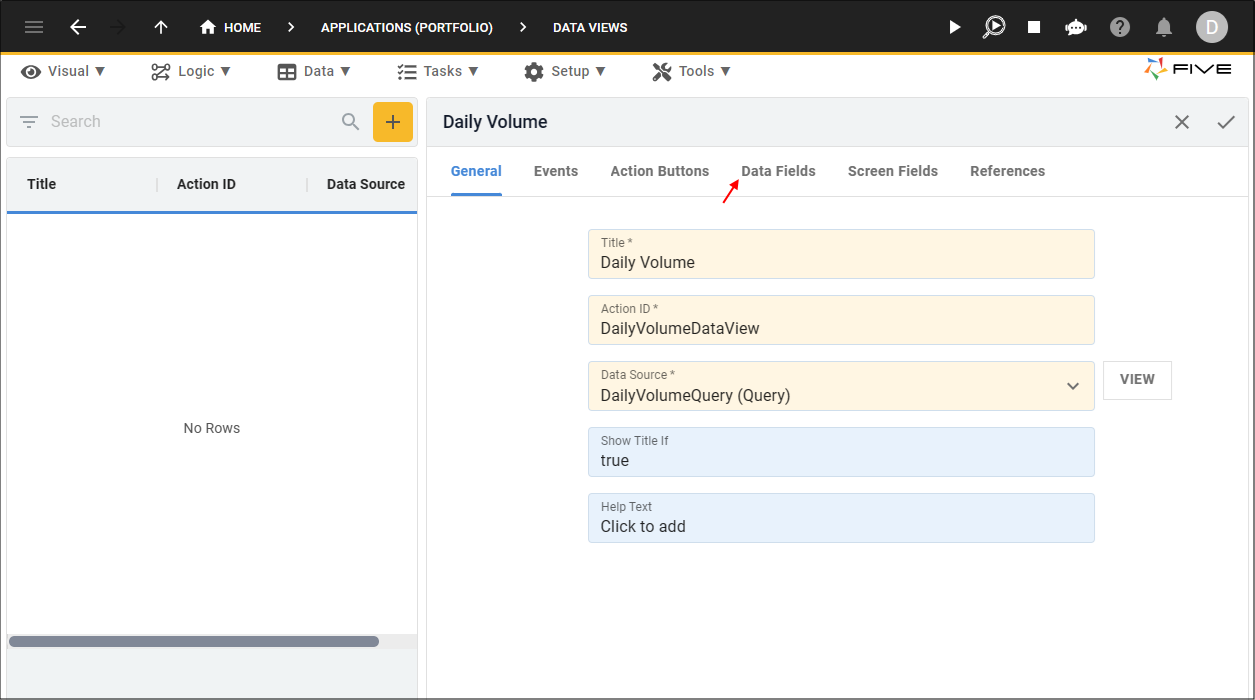The image size is (1255, 700).
Task: Click the Five logo
Action: 1188,69
